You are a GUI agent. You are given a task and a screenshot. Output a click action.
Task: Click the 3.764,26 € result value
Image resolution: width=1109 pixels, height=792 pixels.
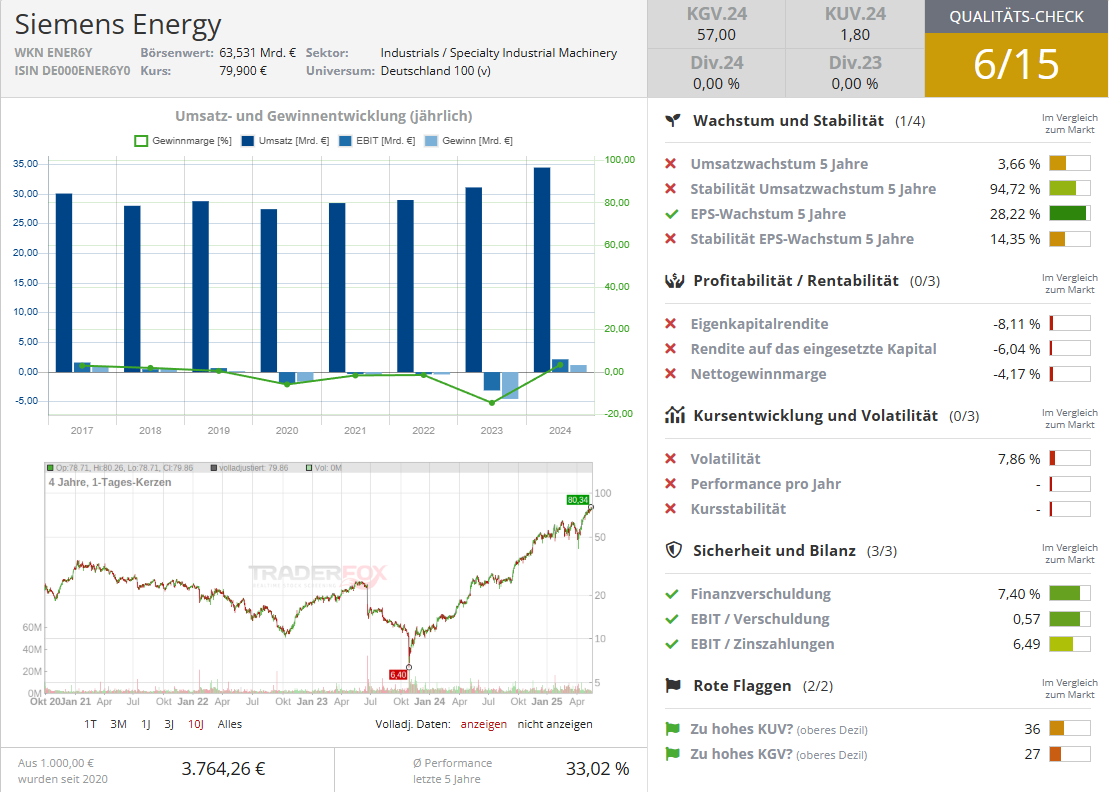coord(223,769)
